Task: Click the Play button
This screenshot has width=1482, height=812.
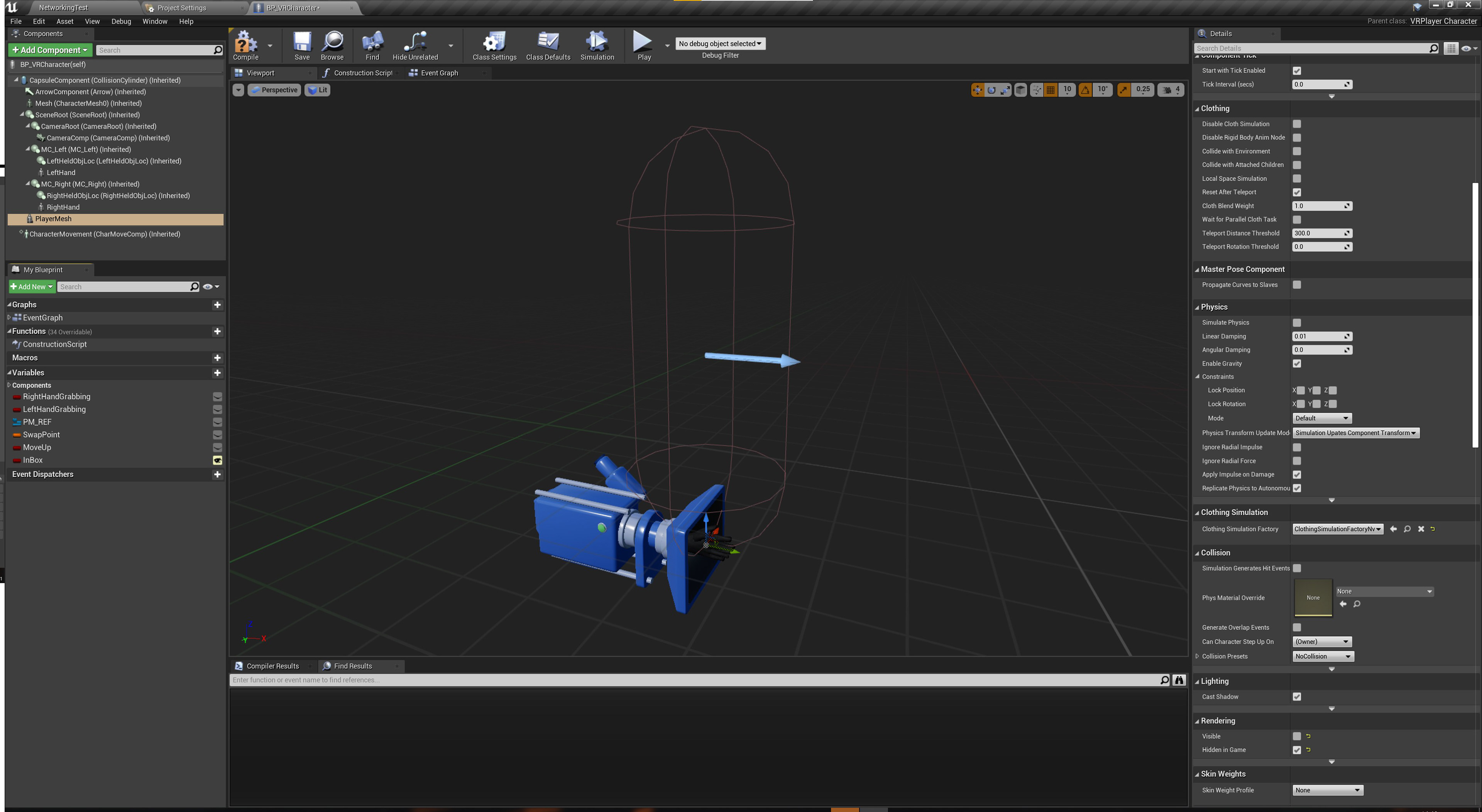Action: coord(643,45)
